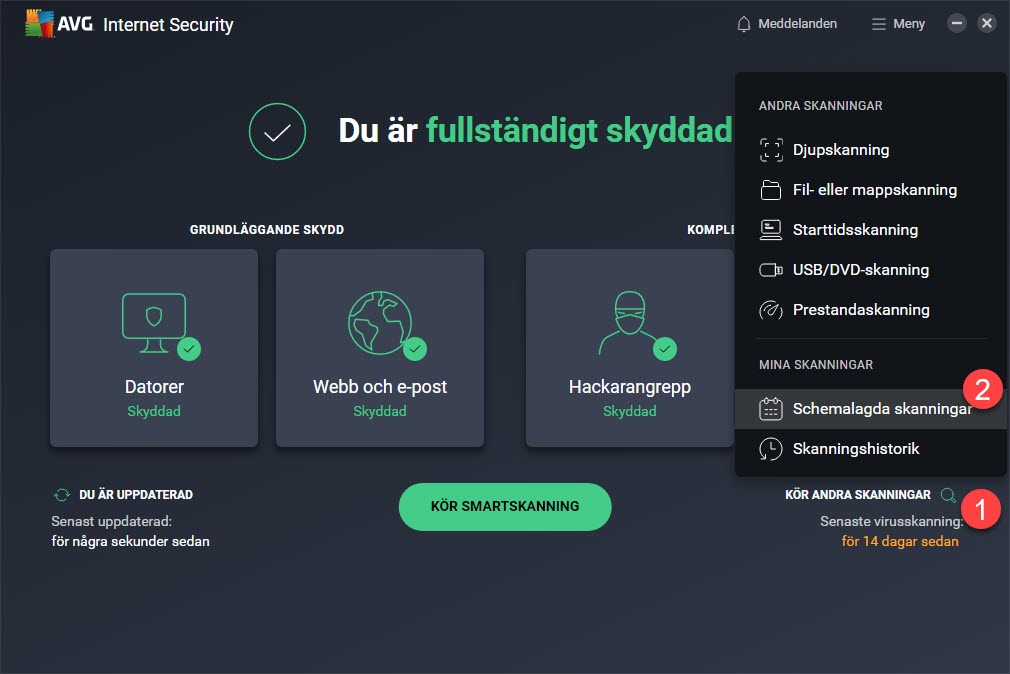1010x674 pixels.
Task: Choose USB/DVD-skanning option
Action: (871, 270)
